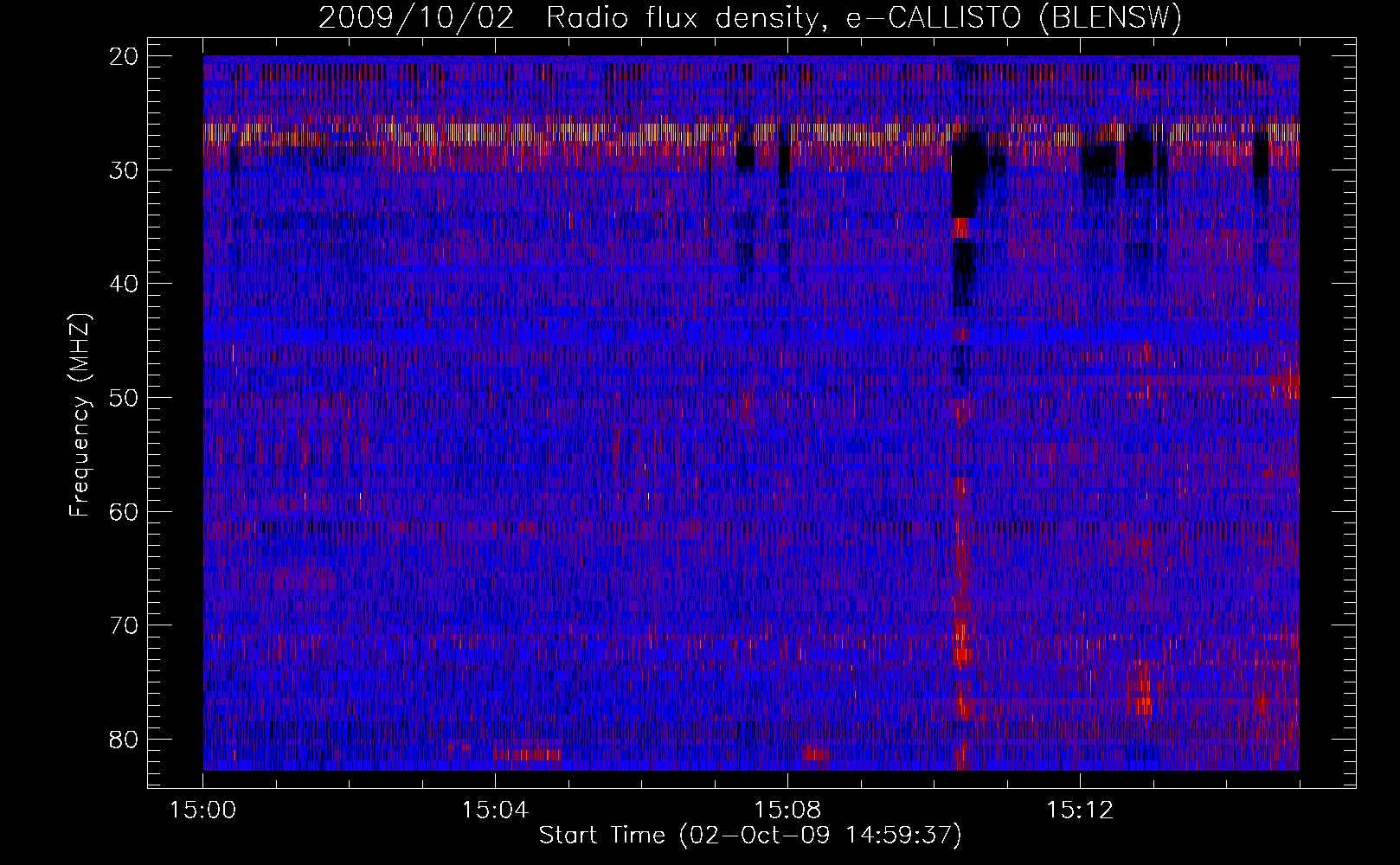Click the 'Frequency (MHZ)' axis label
Viewport: 1400px width, 865px height.
pyautogui.click(x=80, y=415)
